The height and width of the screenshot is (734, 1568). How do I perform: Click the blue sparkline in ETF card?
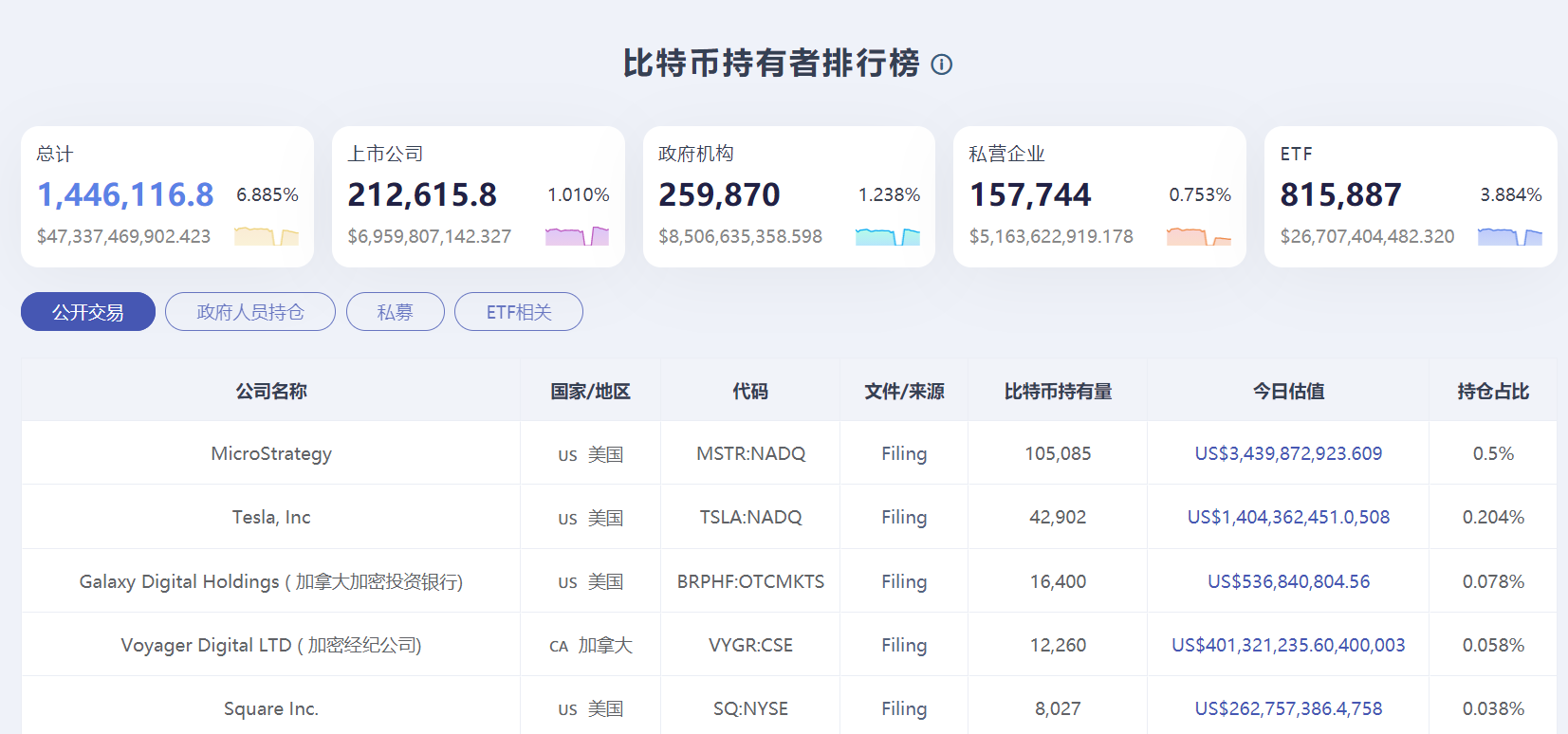pyautogui.click(x=1510, y=236)
